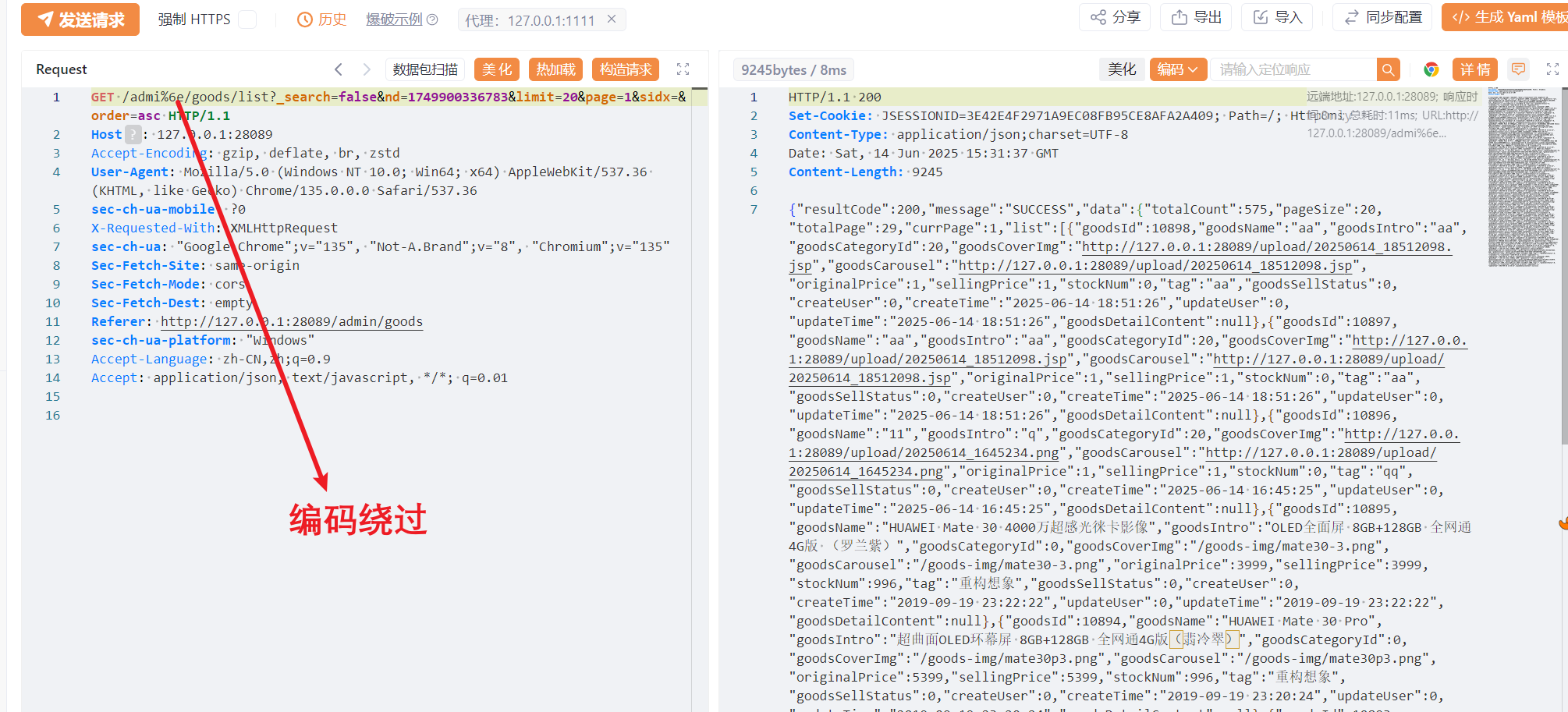
Task: Click the 分享 share button
Action: (x=1115, y=17)
